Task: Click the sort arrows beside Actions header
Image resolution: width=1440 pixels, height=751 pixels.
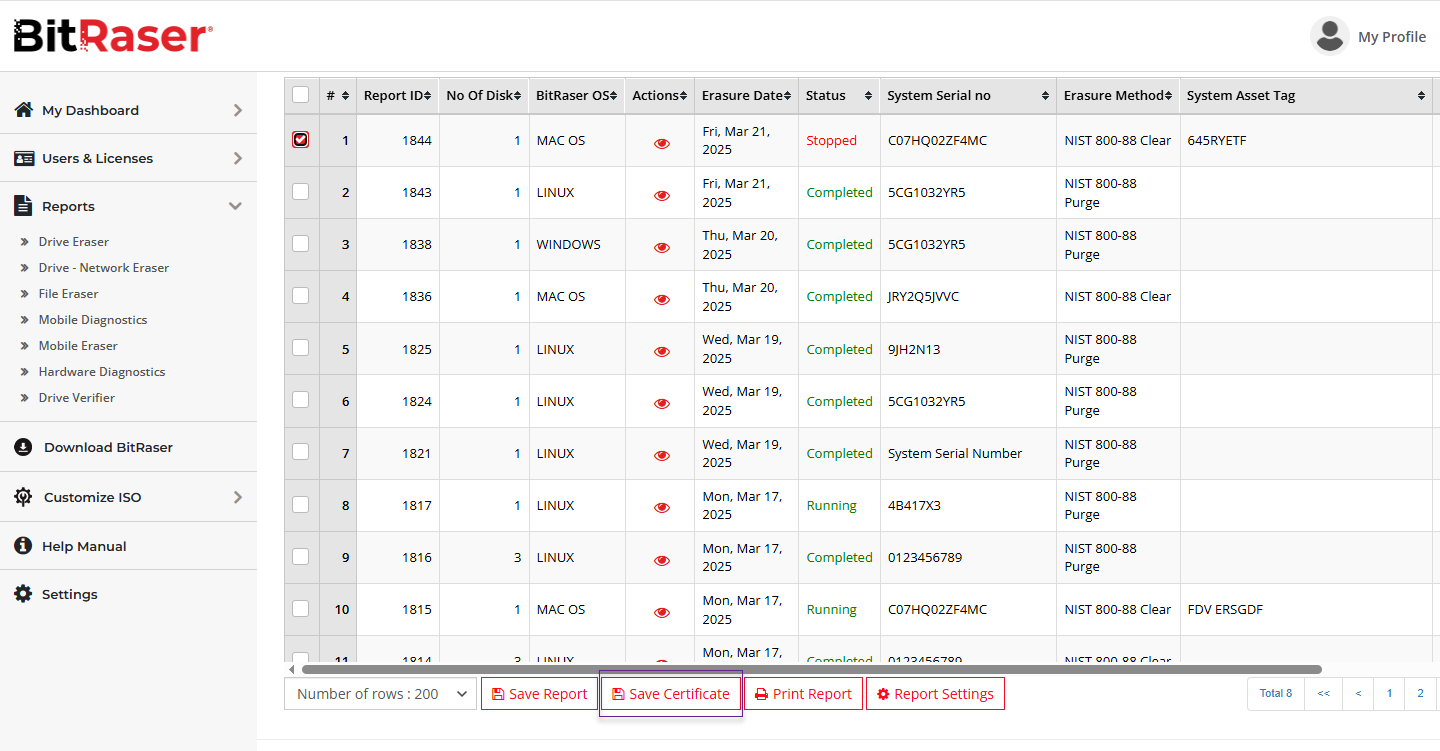Action: (x=683, y=96)
